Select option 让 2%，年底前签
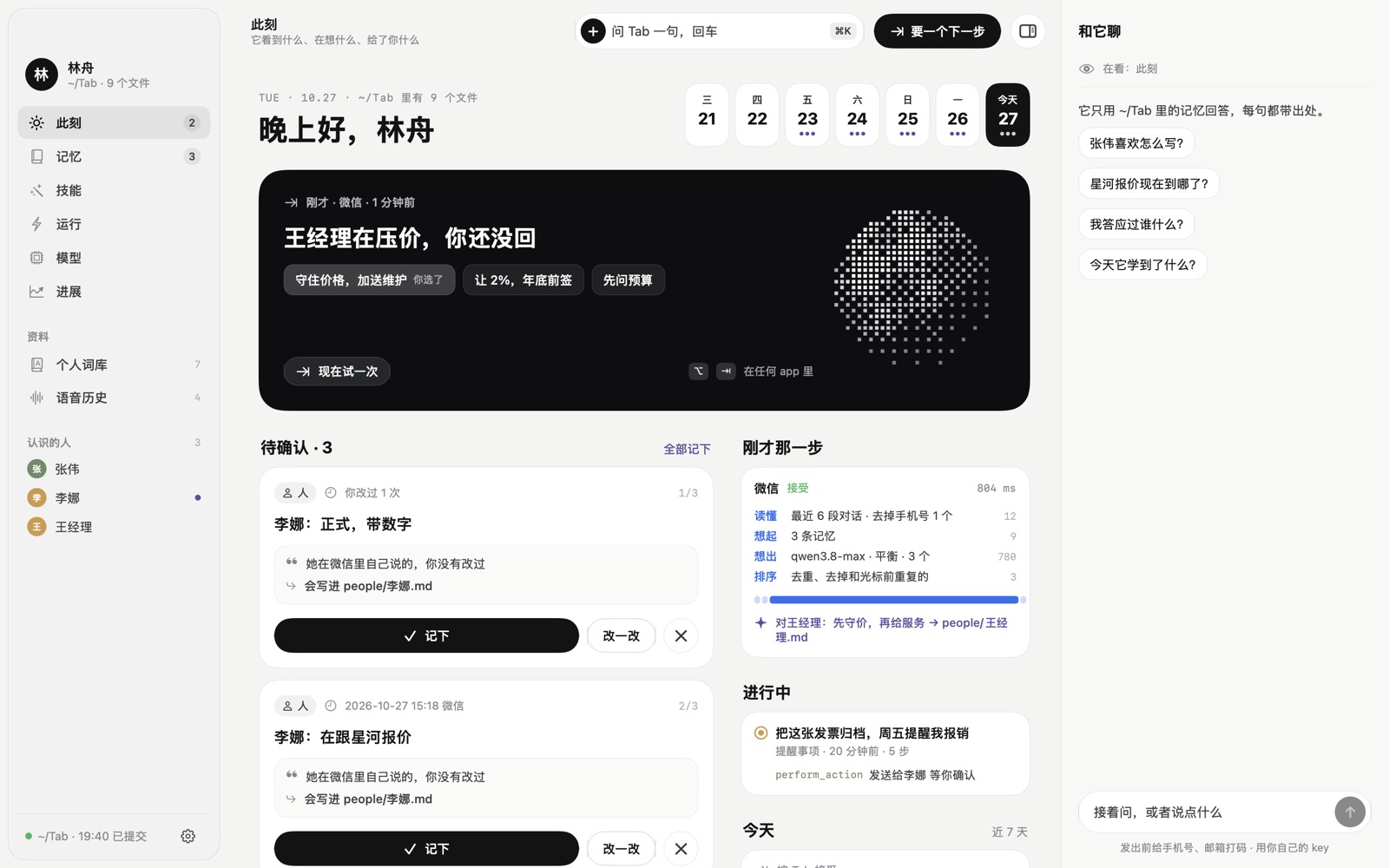Screen dimensions: 1389x868 click(523, 280)
